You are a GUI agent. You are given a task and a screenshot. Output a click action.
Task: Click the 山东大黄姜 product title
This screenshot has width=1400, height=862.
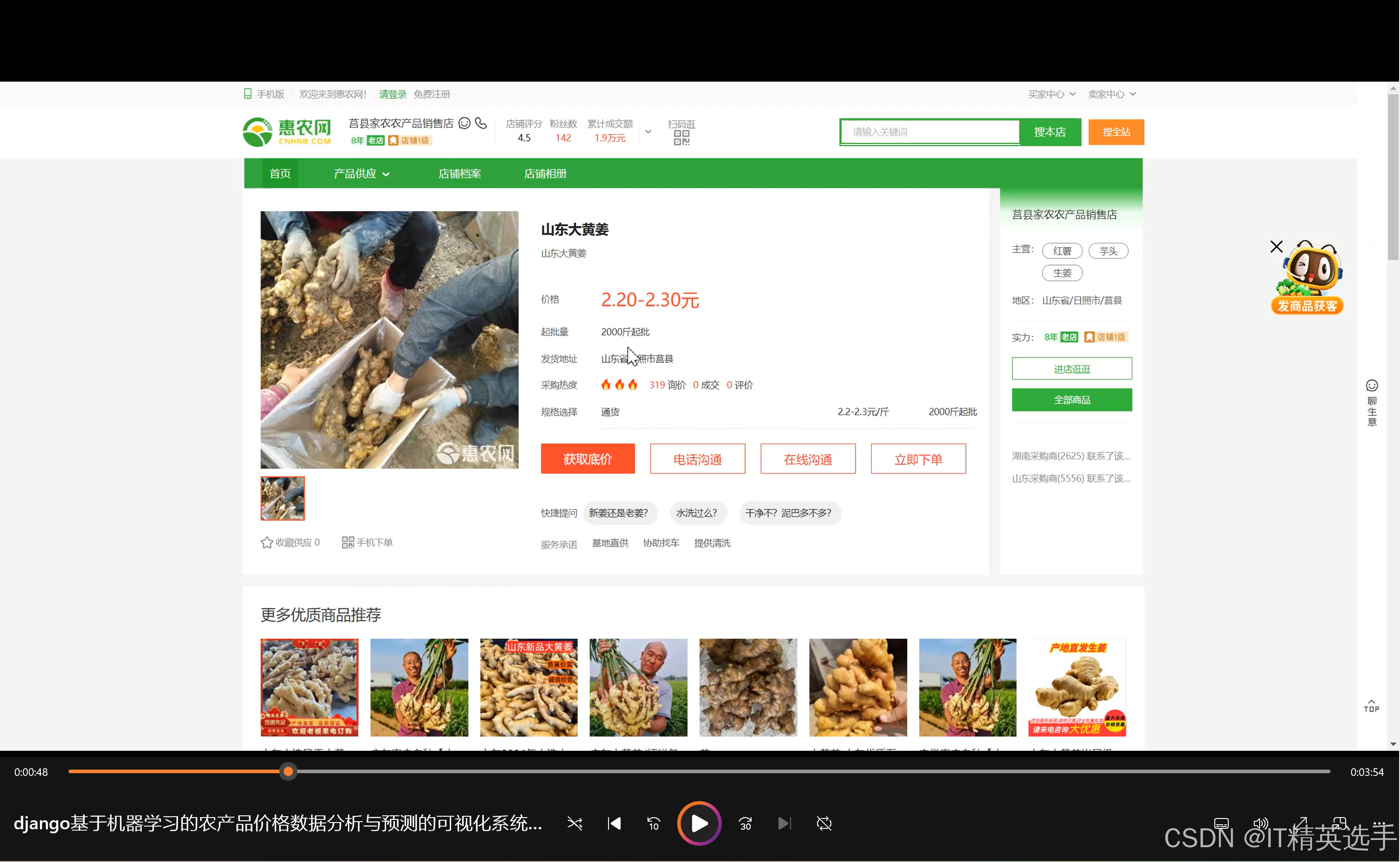574,229
